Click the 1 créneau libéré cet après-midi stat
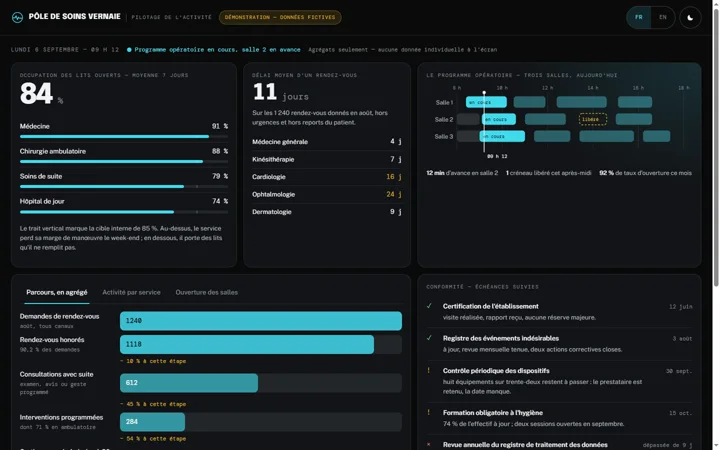720x450 pixels. pos(548,173)
